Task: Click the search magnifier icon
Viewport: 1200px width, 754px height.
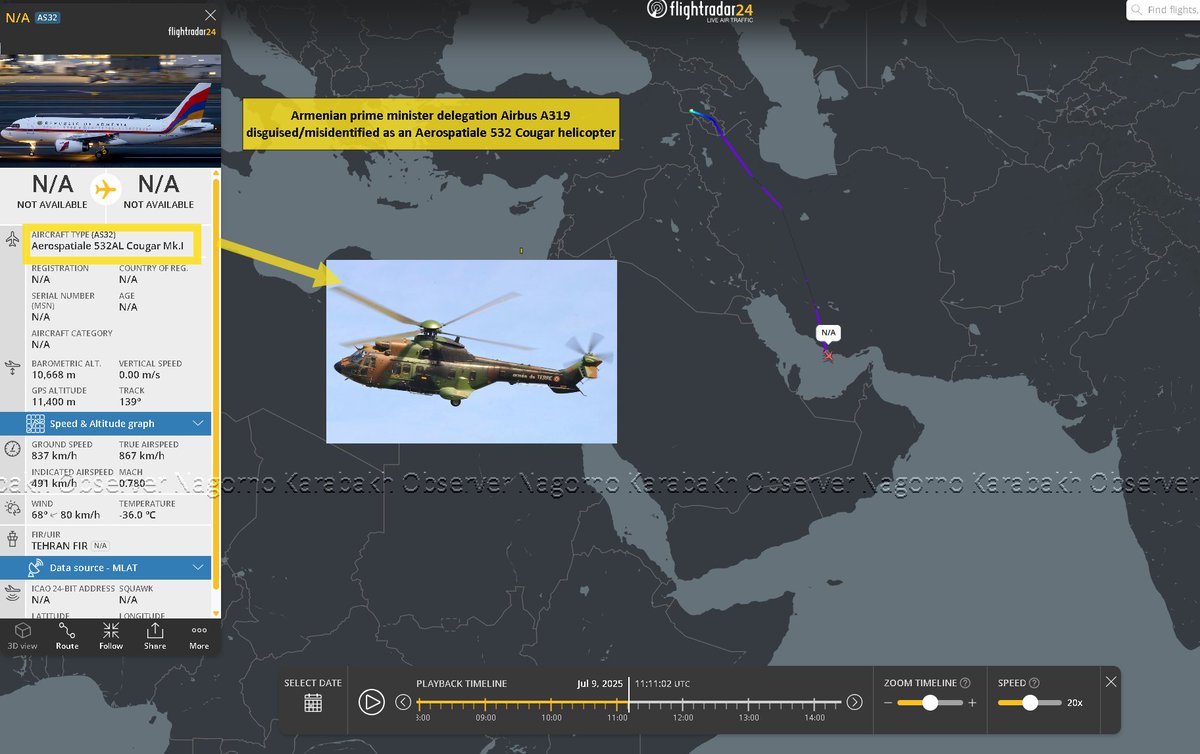Action: (x=1137, y=10)
